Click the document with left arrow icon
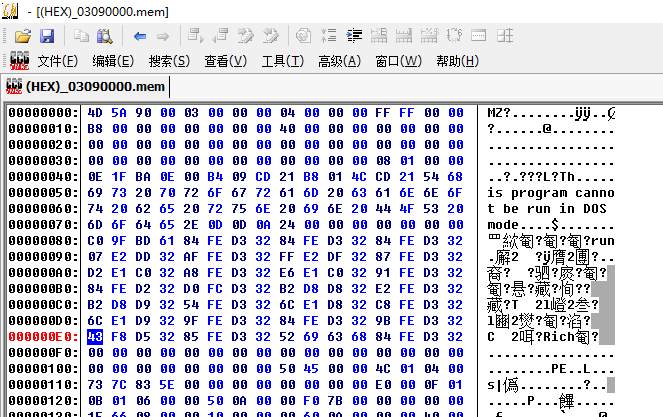The height and width of the screenshot is (417, 663). point(220,36)
